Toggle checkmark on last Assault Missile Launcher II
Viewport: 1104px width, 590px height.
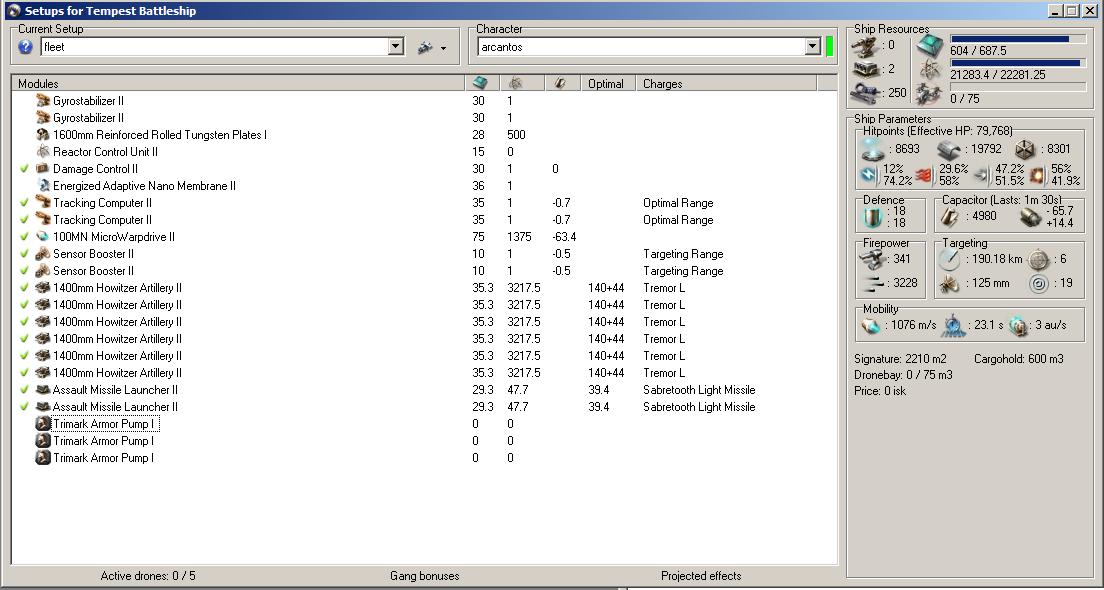pyautogui.click(x=25, y=406)
